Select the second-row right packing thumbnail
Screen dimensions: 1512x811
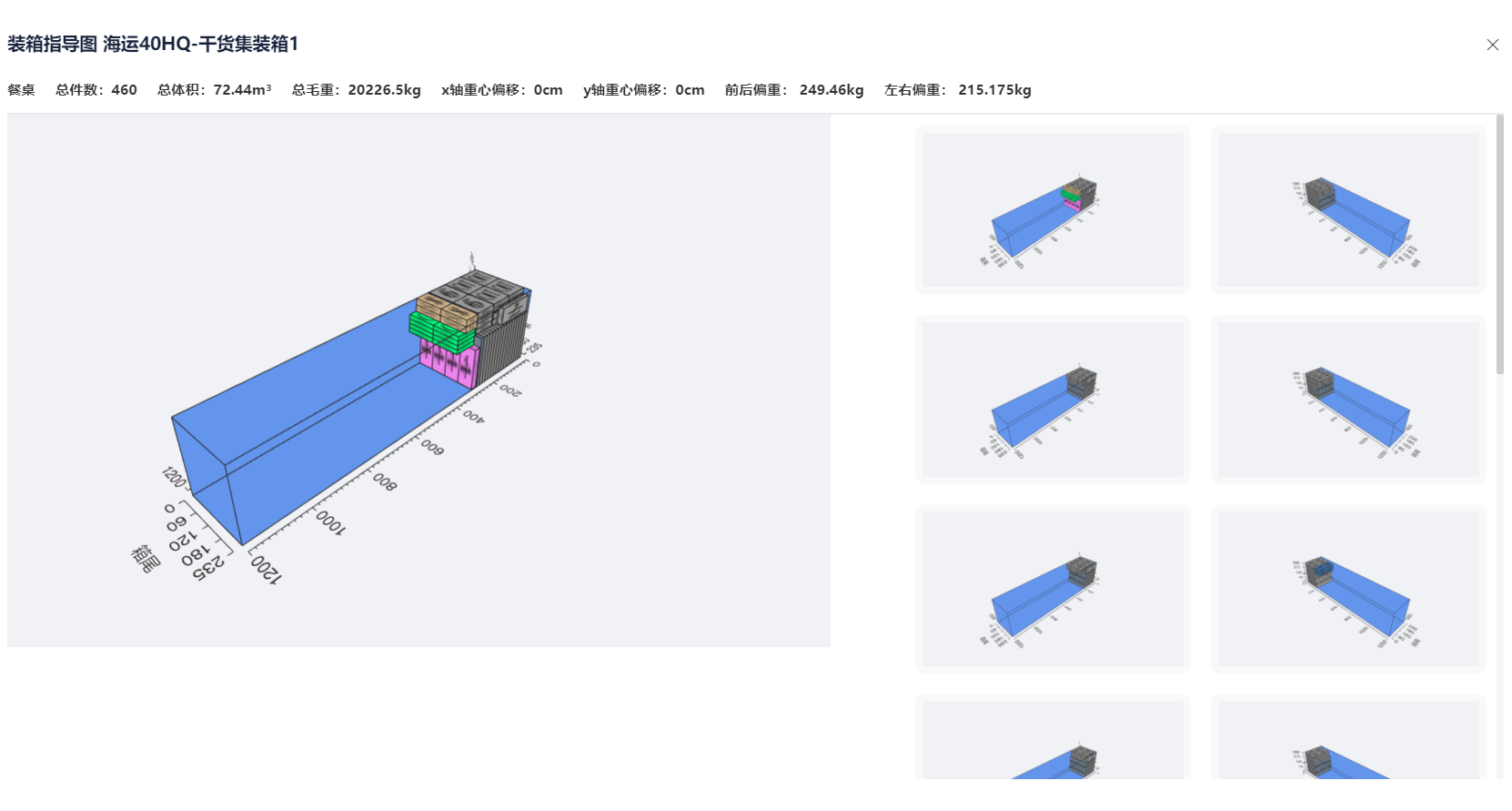(x=1347, y=400)
